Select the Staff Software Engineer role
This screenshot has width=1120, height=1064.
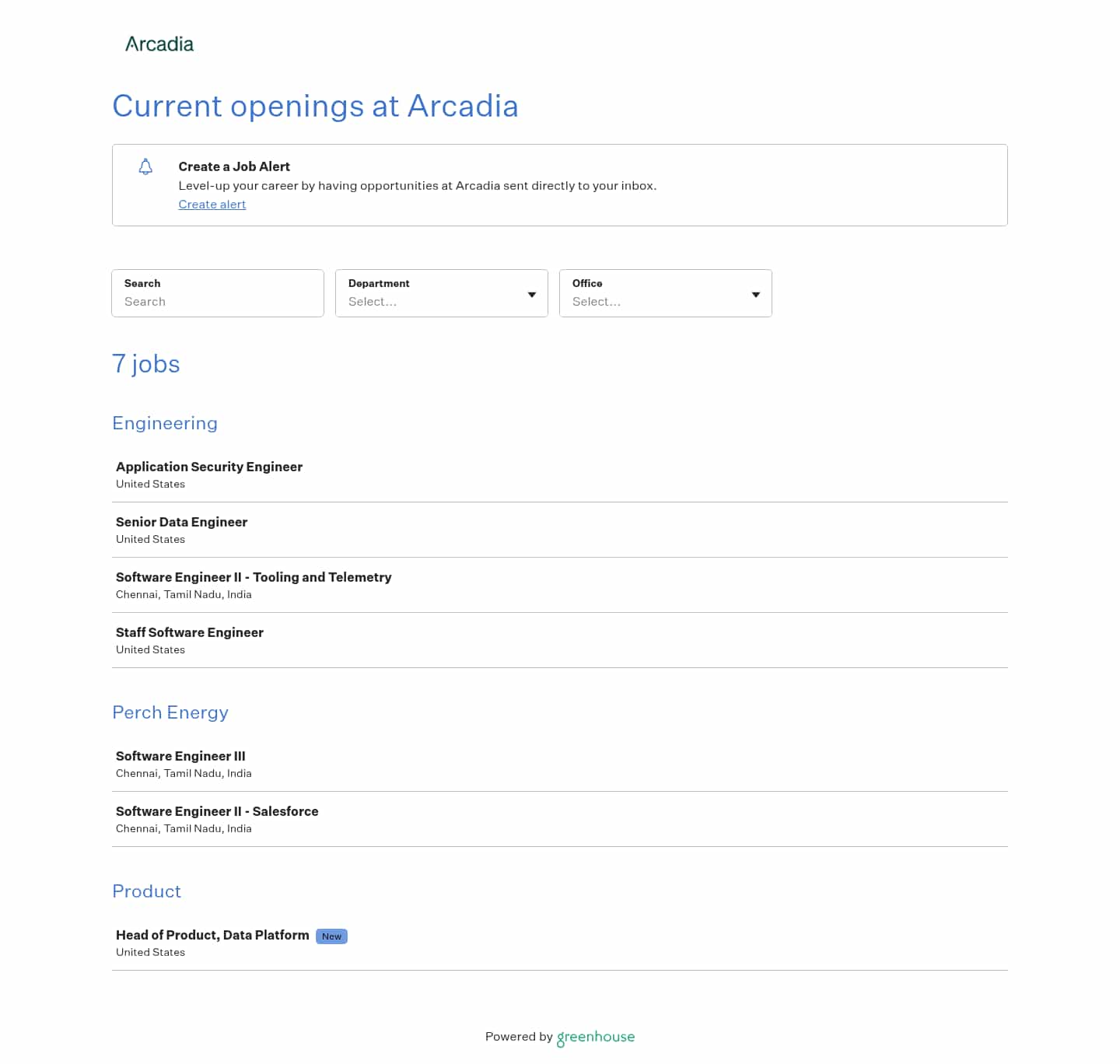pos(189,632)
